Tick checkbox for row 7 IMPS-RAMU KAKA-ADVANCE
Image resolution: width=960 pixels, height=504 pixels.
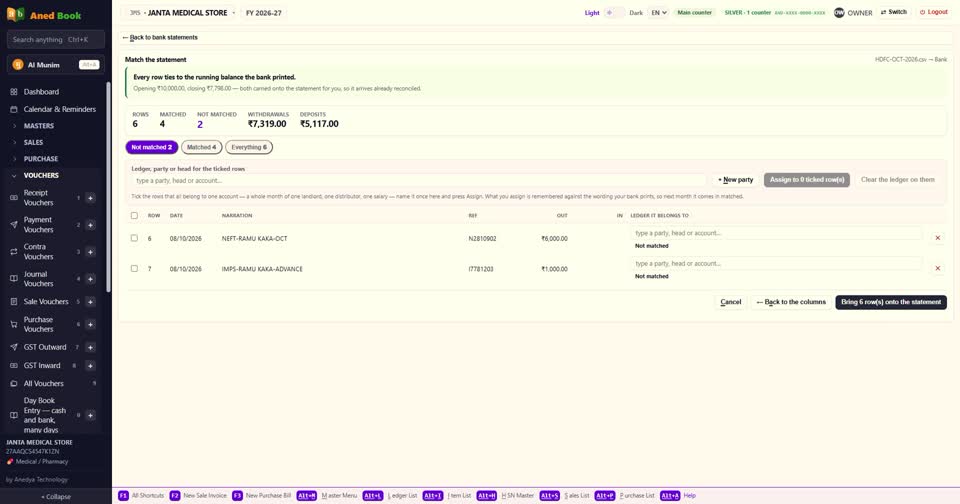click(134, 268)
